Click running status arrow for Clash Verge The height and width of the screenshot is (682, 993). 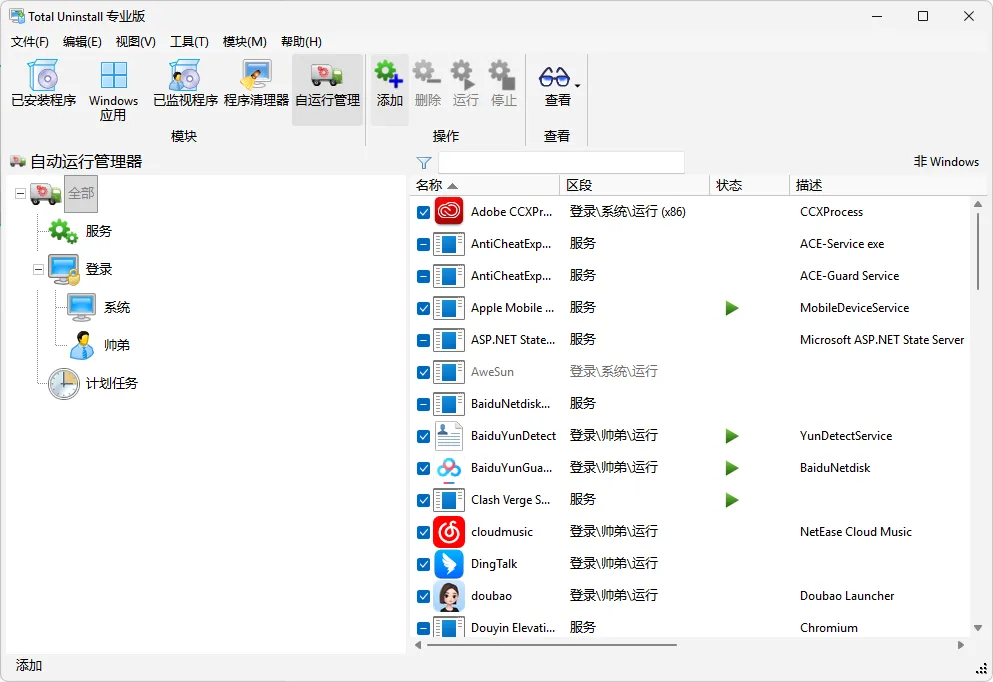pyautogui.click(x=732, y=500)
